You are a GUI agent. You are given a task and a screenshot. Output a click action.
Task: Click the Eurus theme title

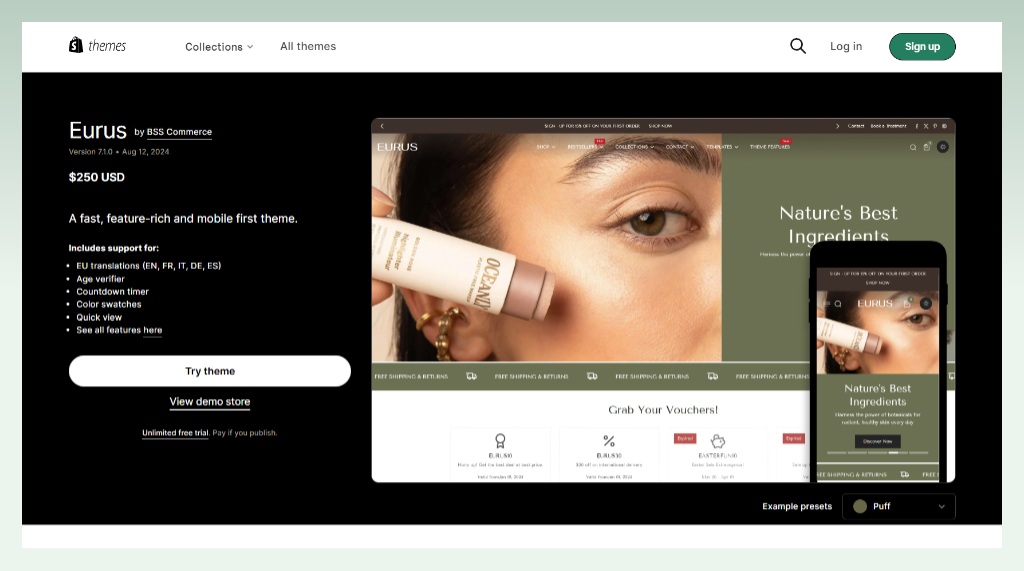pos(98,130)
